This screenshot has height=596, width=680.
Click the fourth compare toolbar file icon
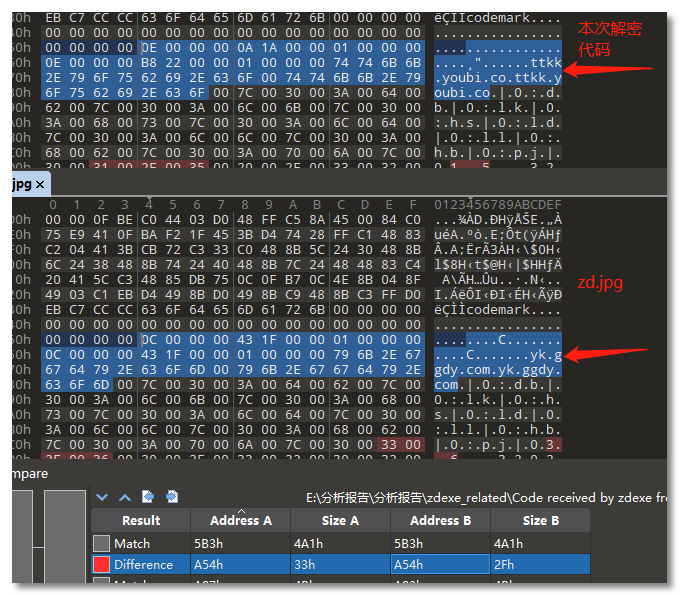[x=172, y=497]
